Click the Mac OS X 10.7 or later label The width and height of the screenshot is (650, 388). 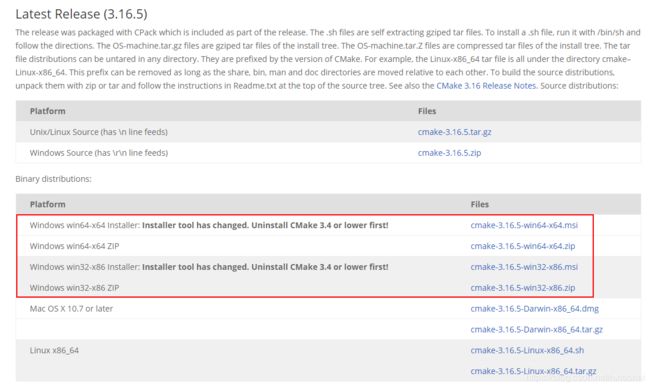click(x=71, y=308)
